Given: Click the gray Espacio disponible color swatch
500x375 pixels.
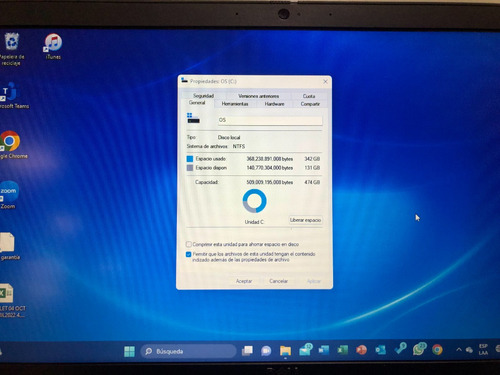Looking at the screenshot, I should (190, 168).
